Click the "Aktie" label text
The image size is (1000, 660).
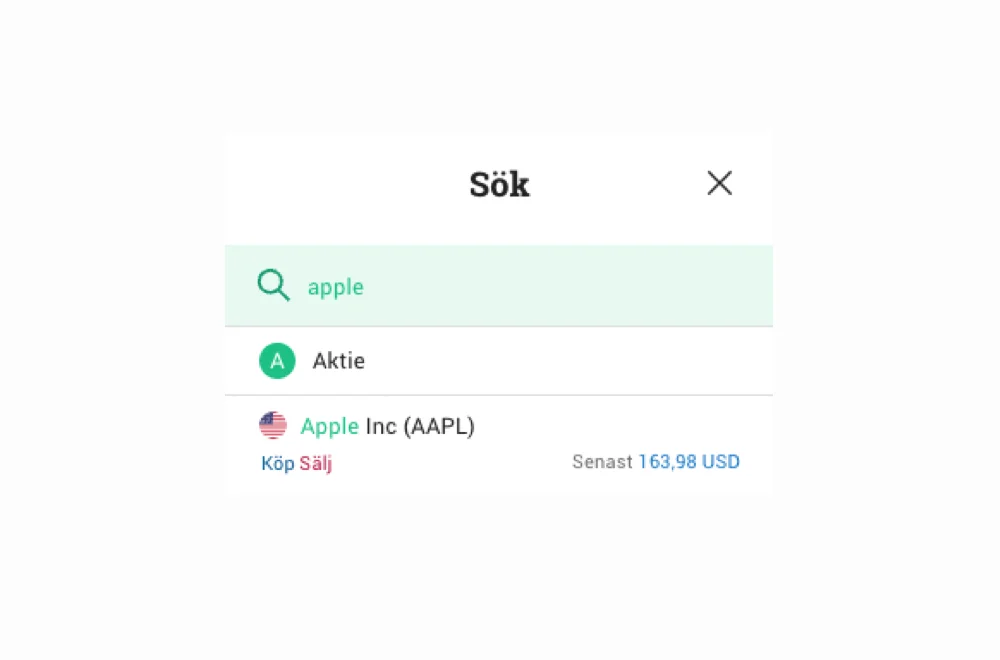(339, 361)
